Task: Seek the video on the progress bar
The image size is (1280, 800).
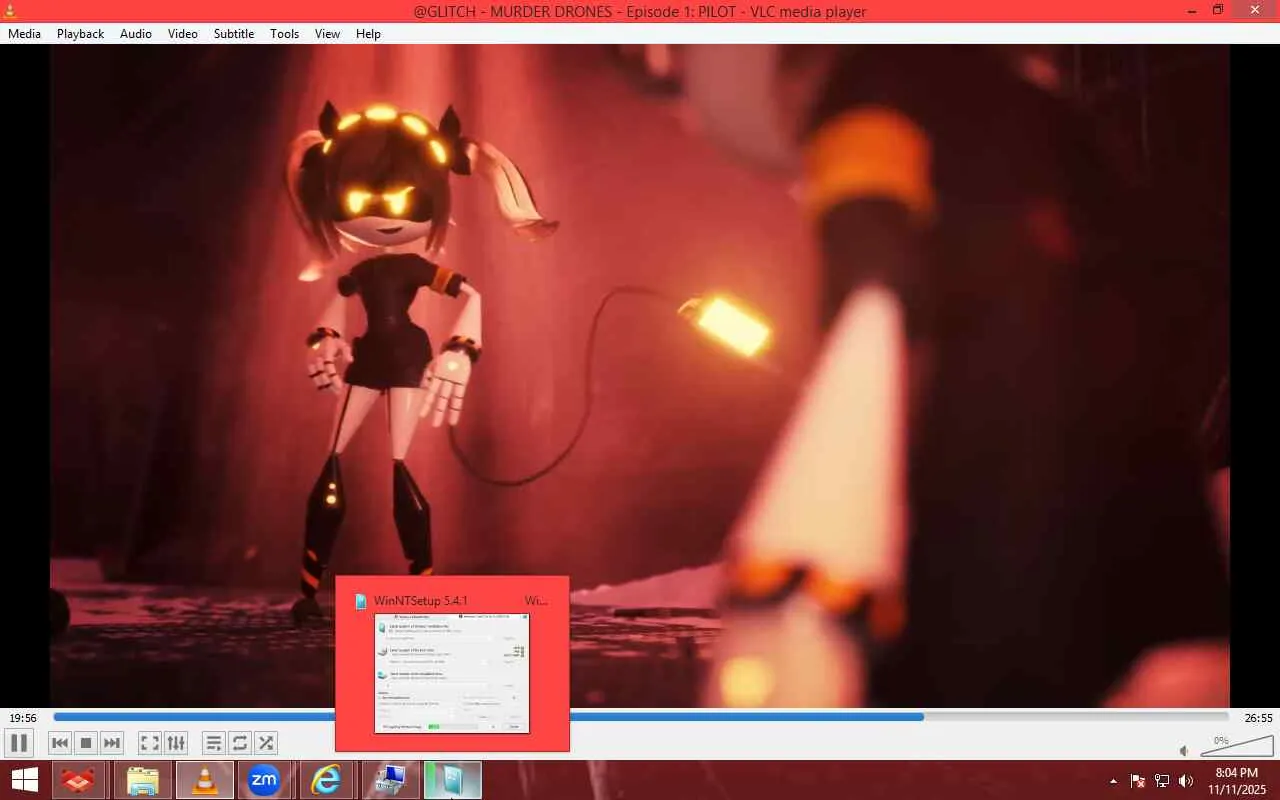Action: click(640, 717)
